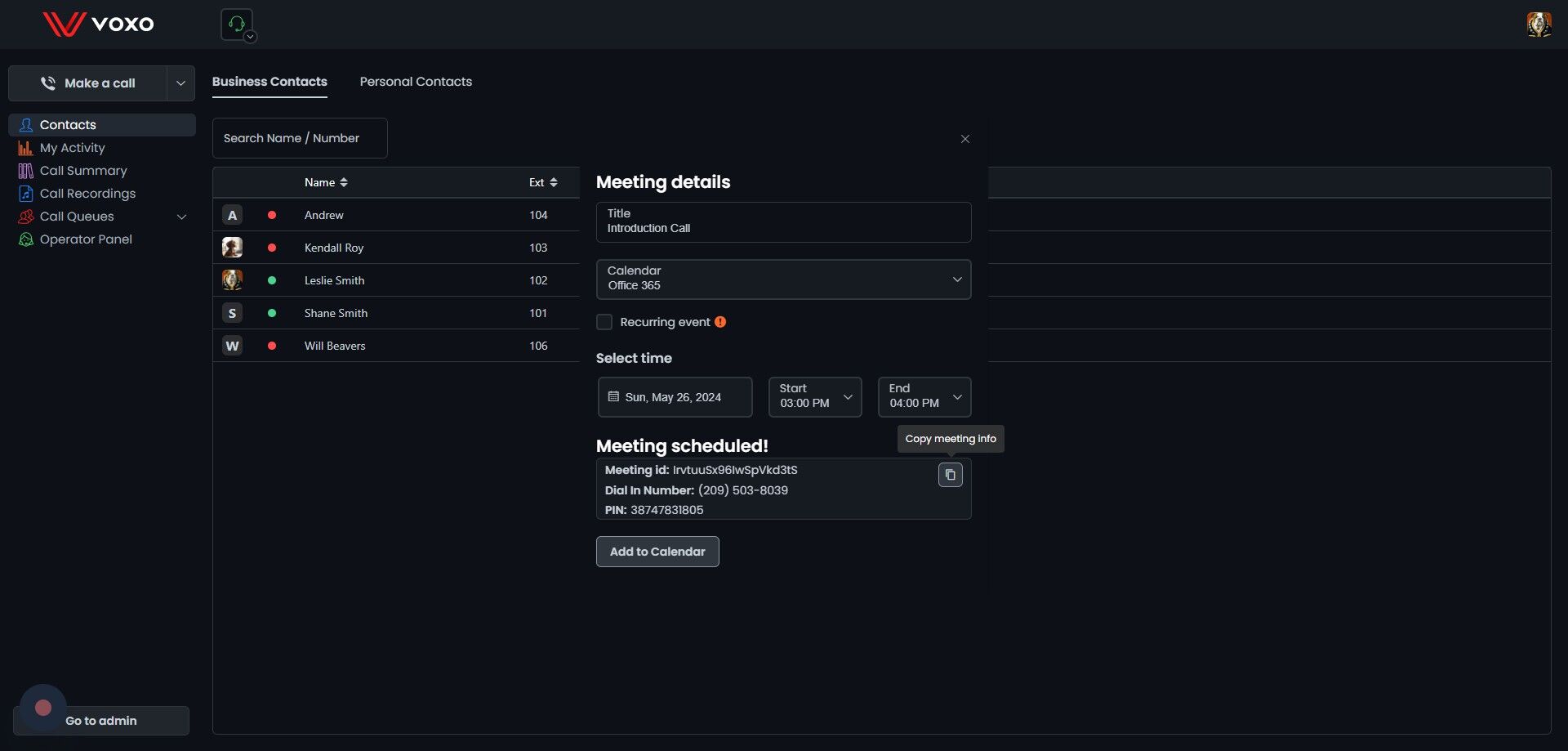
Task: Open the Call Recordings page
Action: [87, 194]
